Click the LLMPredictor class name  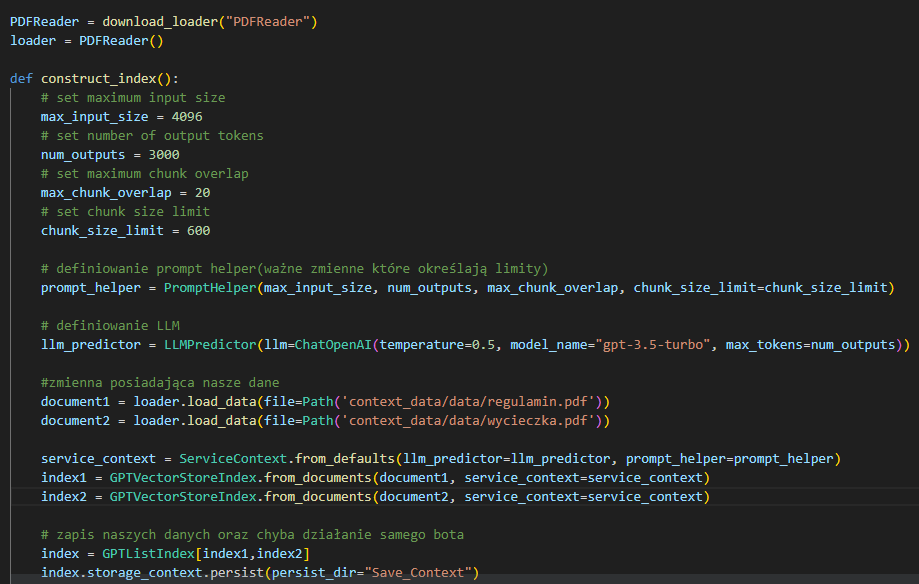[x=210, y=345]
